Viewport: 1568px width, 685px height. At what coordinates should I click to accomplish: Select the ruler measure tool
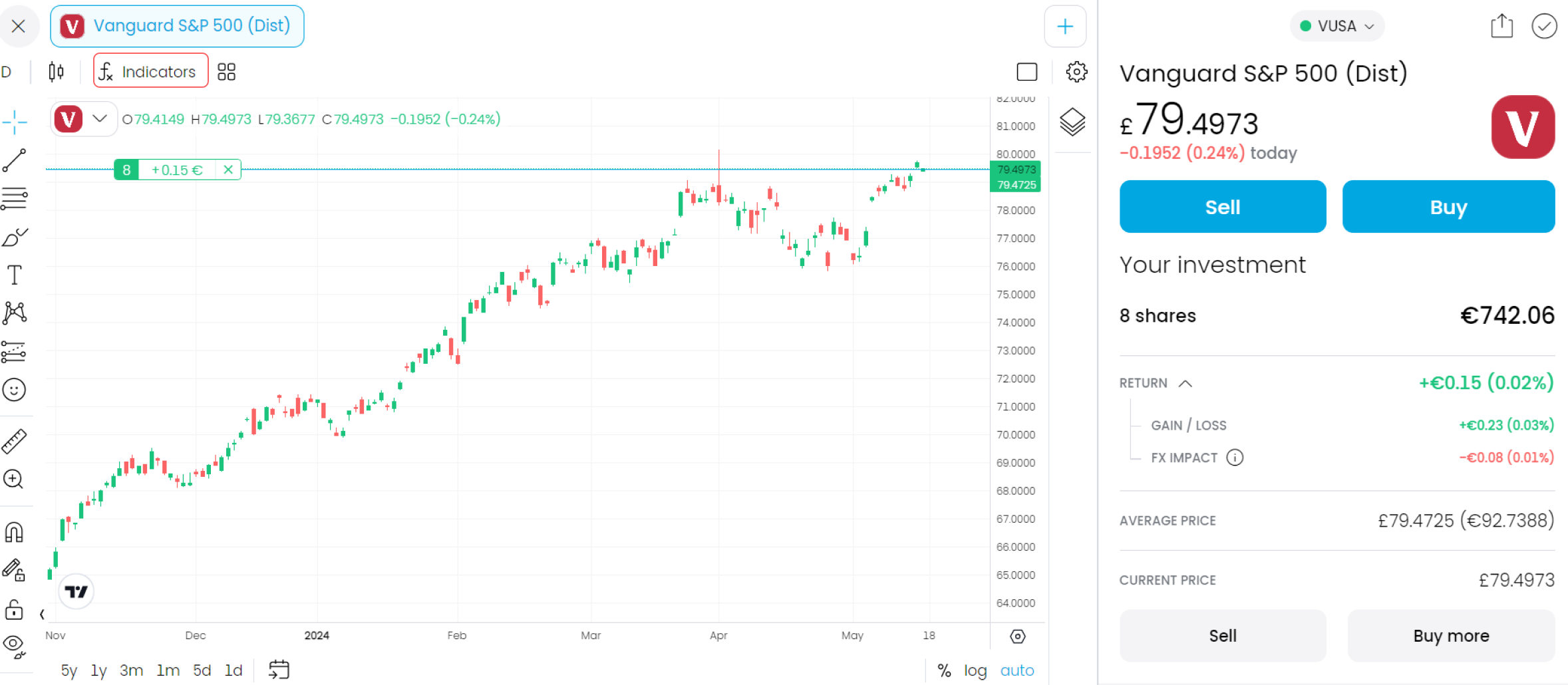[14, 441]
